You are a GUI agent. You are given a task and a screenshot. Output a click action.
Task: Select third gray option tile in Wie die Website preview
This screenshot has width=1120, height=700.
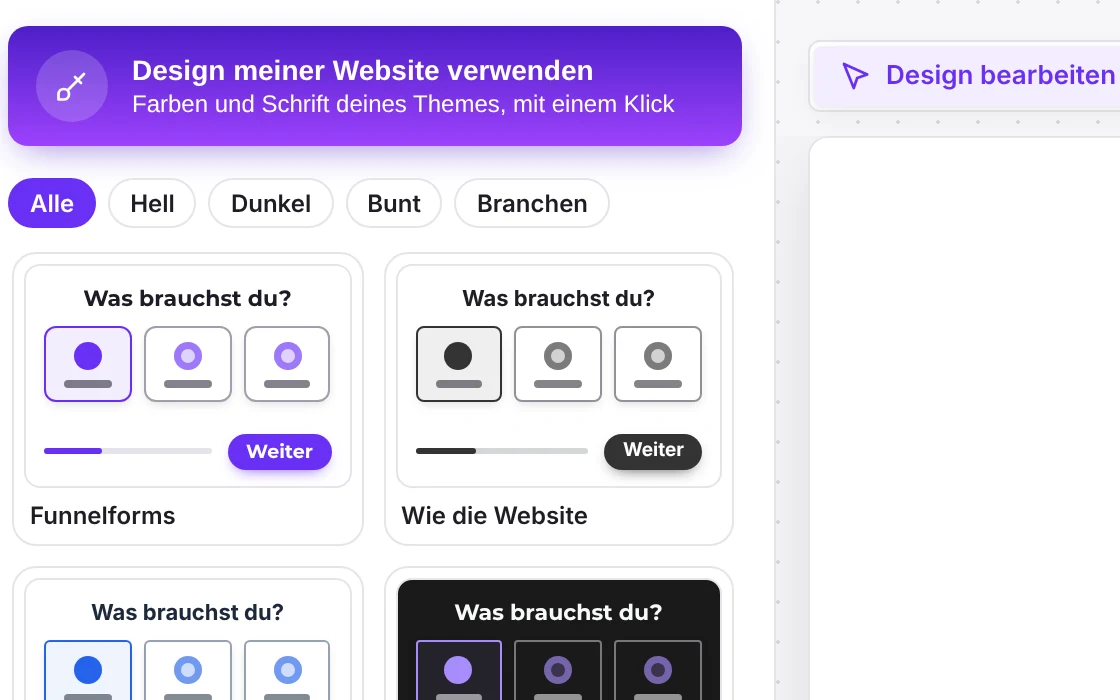(x=658, y=364)
